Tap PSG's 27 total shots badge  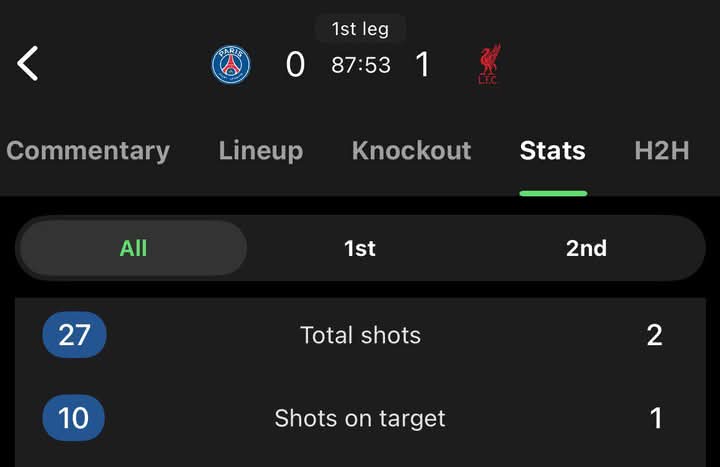74,335
